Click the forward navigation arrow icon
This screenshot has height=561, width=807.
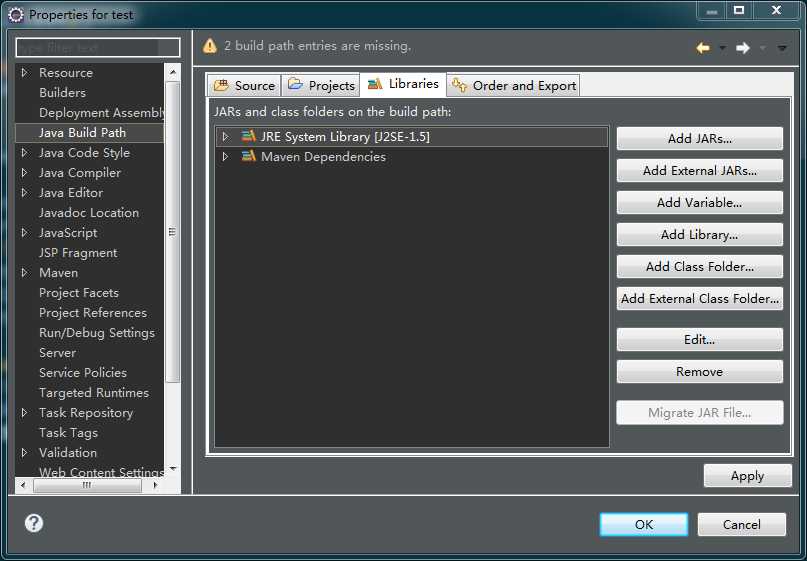pyautogui.click(x=743, y=48)
